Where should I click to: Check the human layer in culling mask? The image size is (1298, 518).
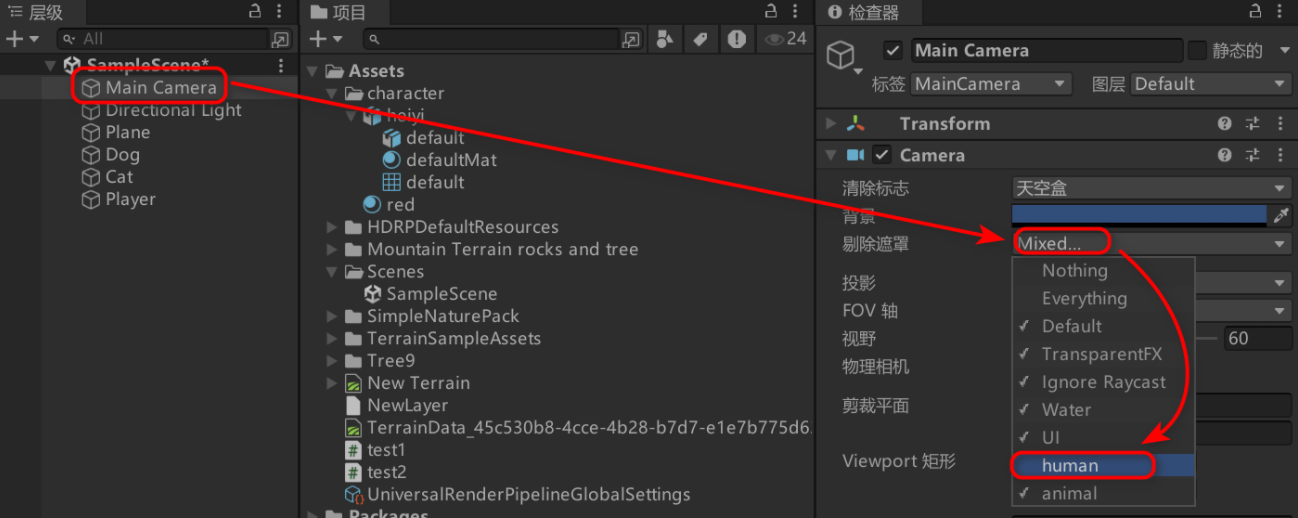point(1104,465)
